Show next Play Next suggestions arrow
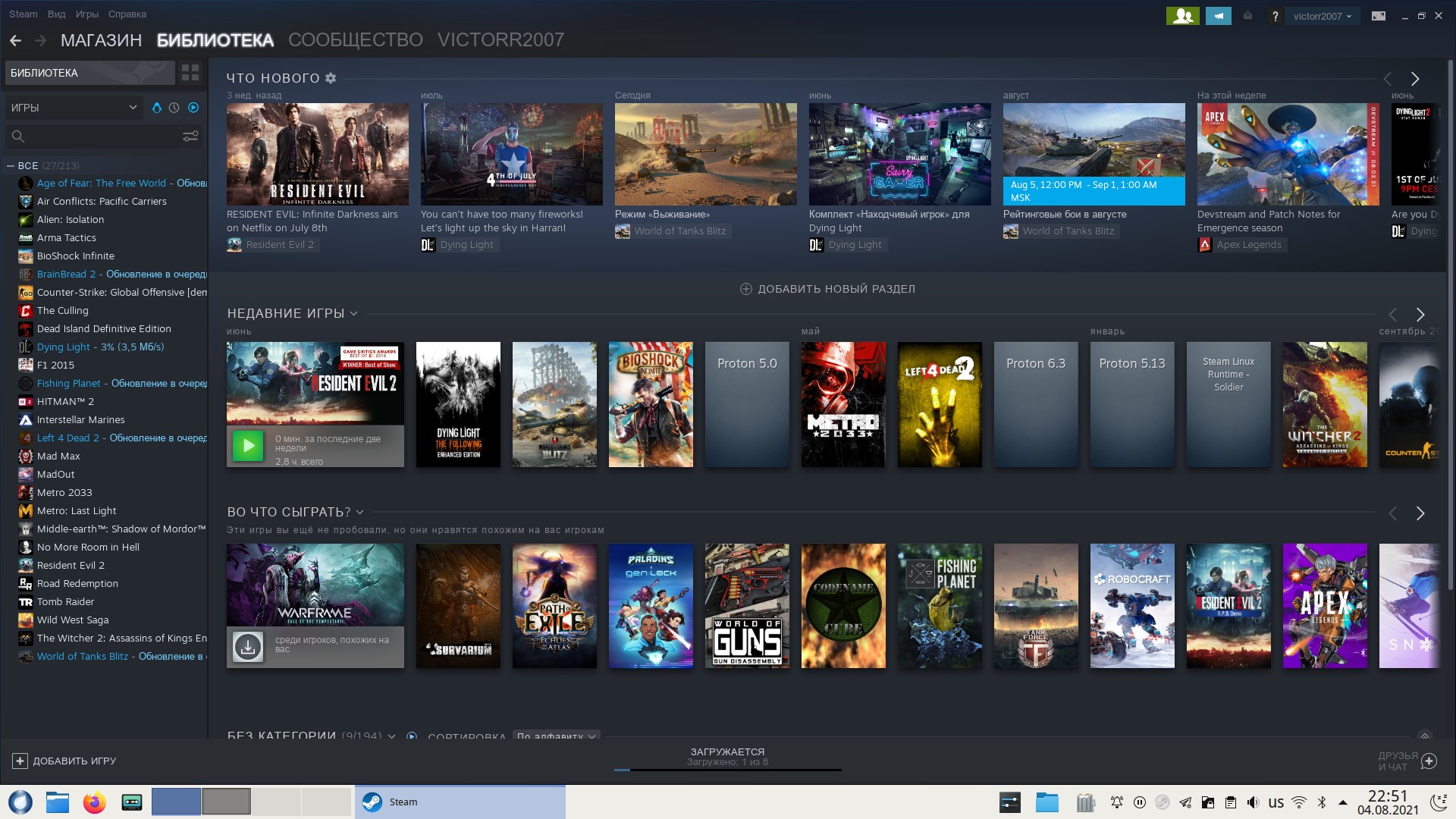The image size is (1456, 819). click(1420, 513)
